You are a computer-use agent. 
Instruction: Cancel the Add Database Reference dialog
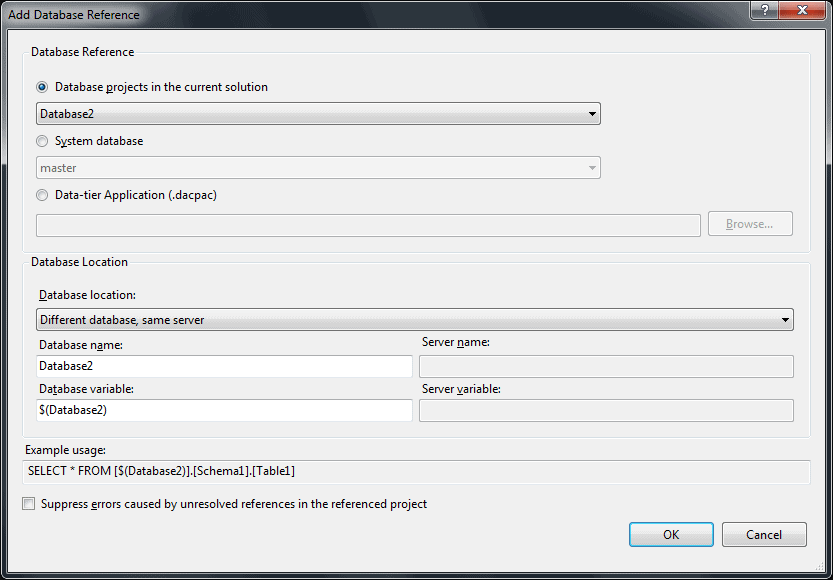(764, 534)
